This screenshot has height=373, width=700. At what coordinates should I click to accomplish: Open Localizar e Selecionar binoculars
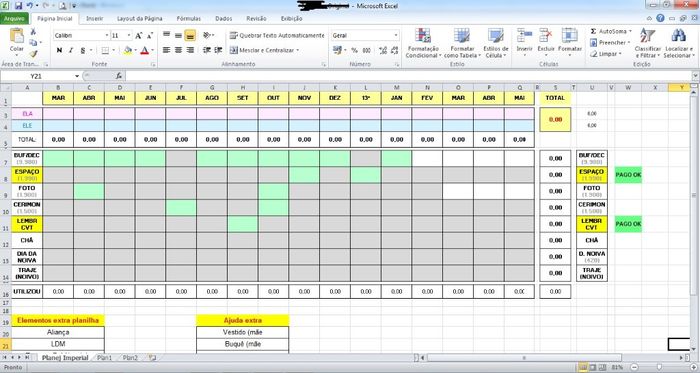tap(678, 43)
